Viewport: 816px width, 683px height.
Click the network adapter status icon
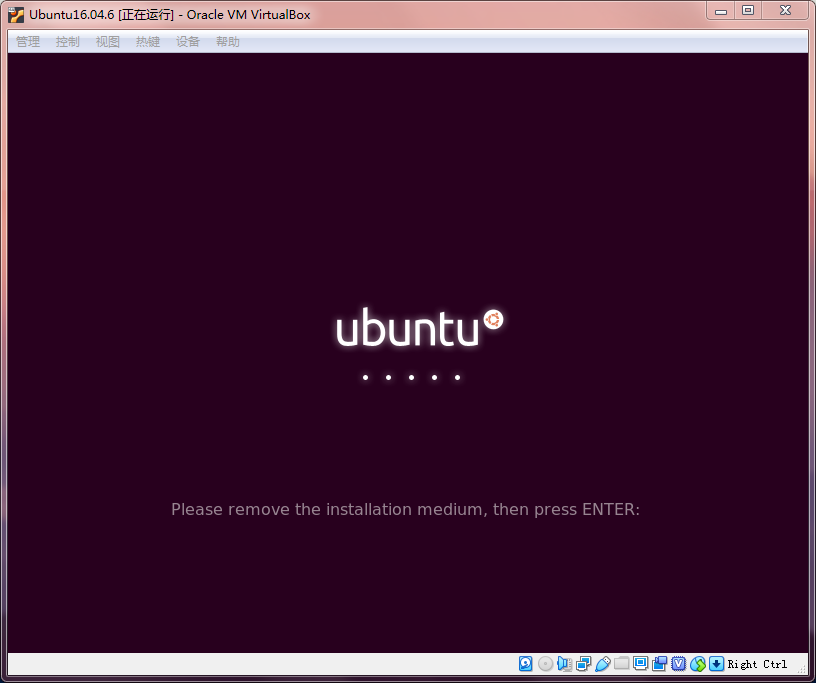click(583, 664)
